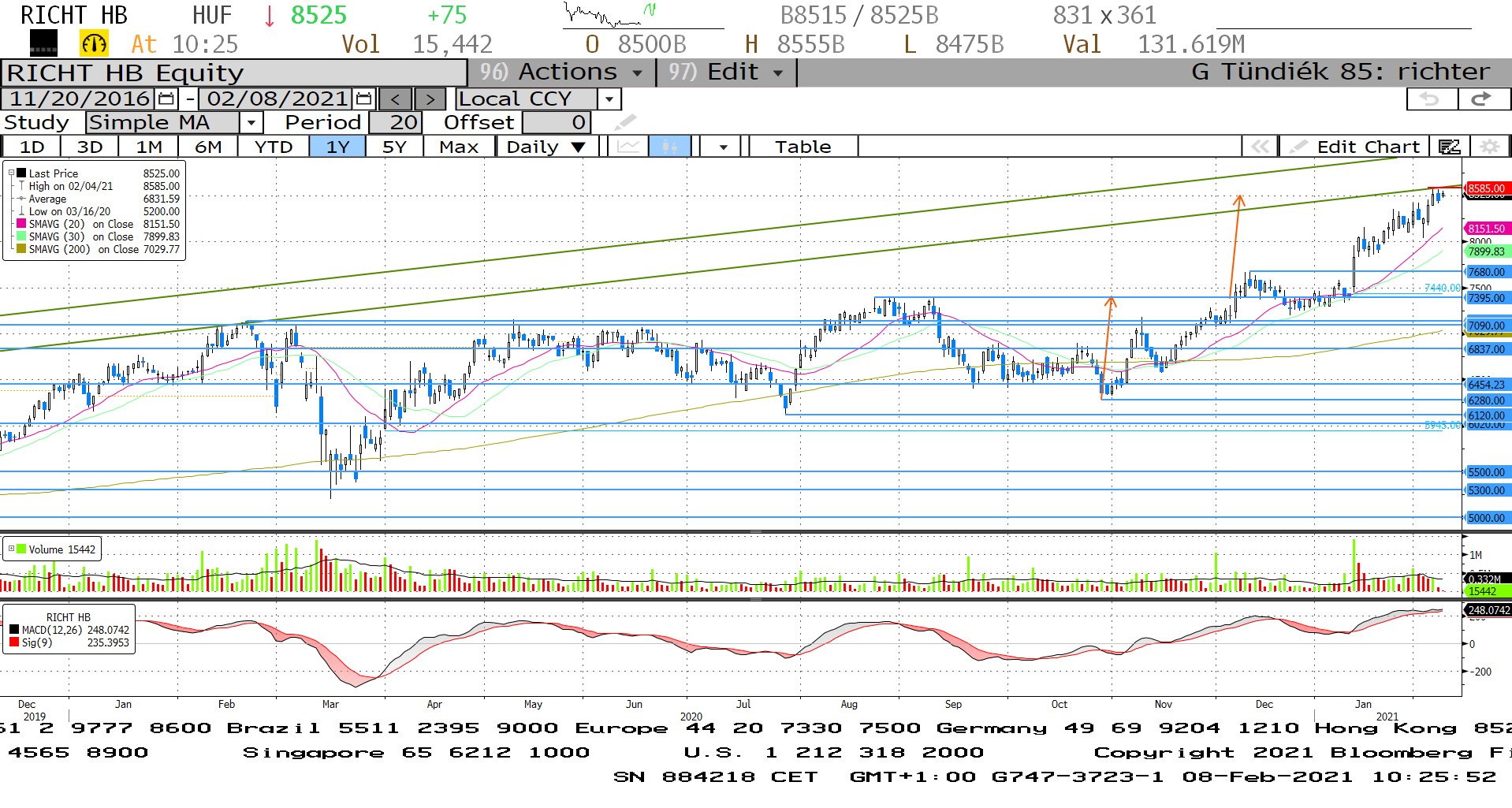Image resolution: width=1512 pixels, height=808 pixels.
Task: Click the green 7899.83 axis label
Action: [x=1487, y=251]
